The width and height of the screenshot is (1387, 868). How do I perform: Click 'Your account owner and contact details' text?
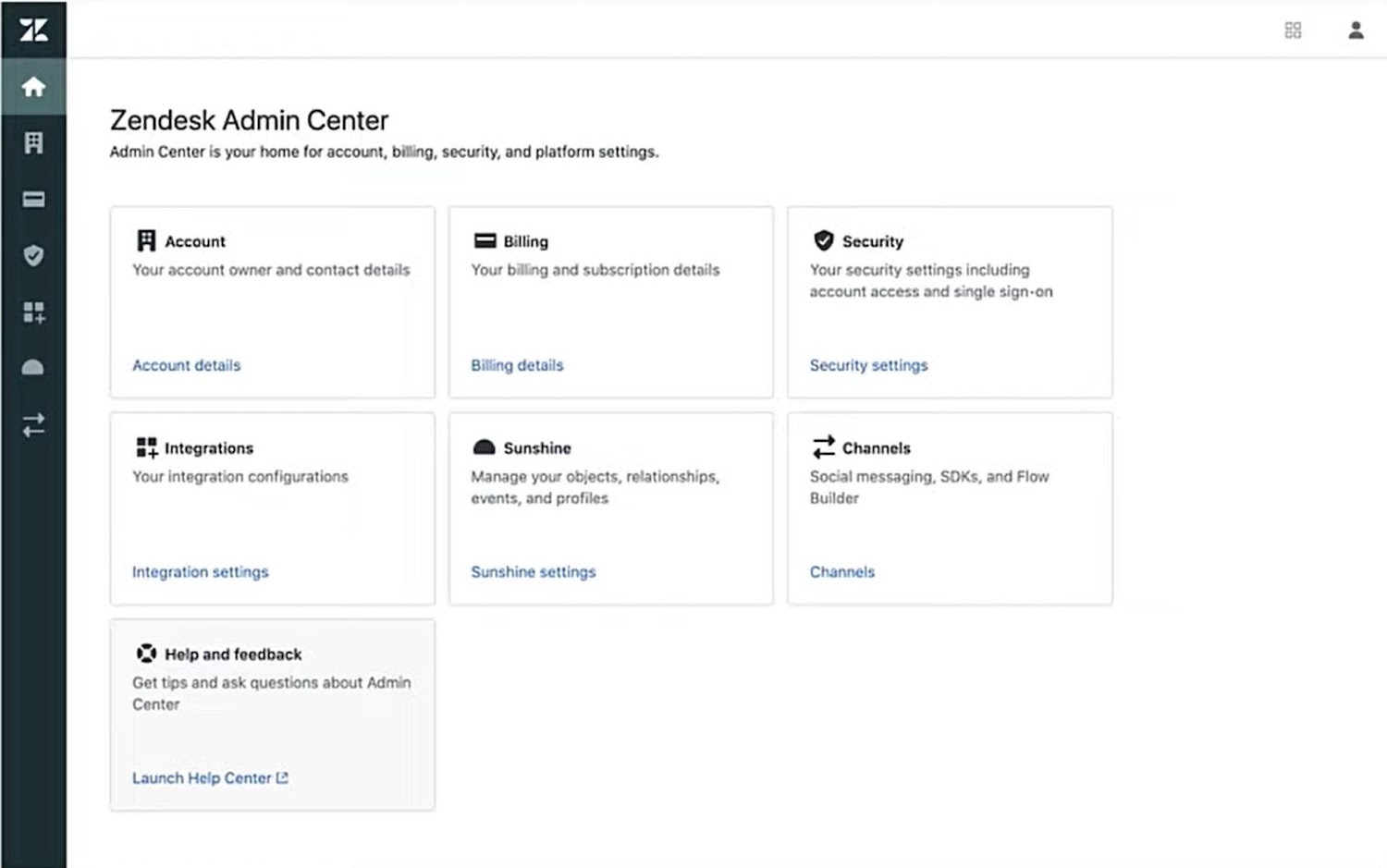pos(271,270)
